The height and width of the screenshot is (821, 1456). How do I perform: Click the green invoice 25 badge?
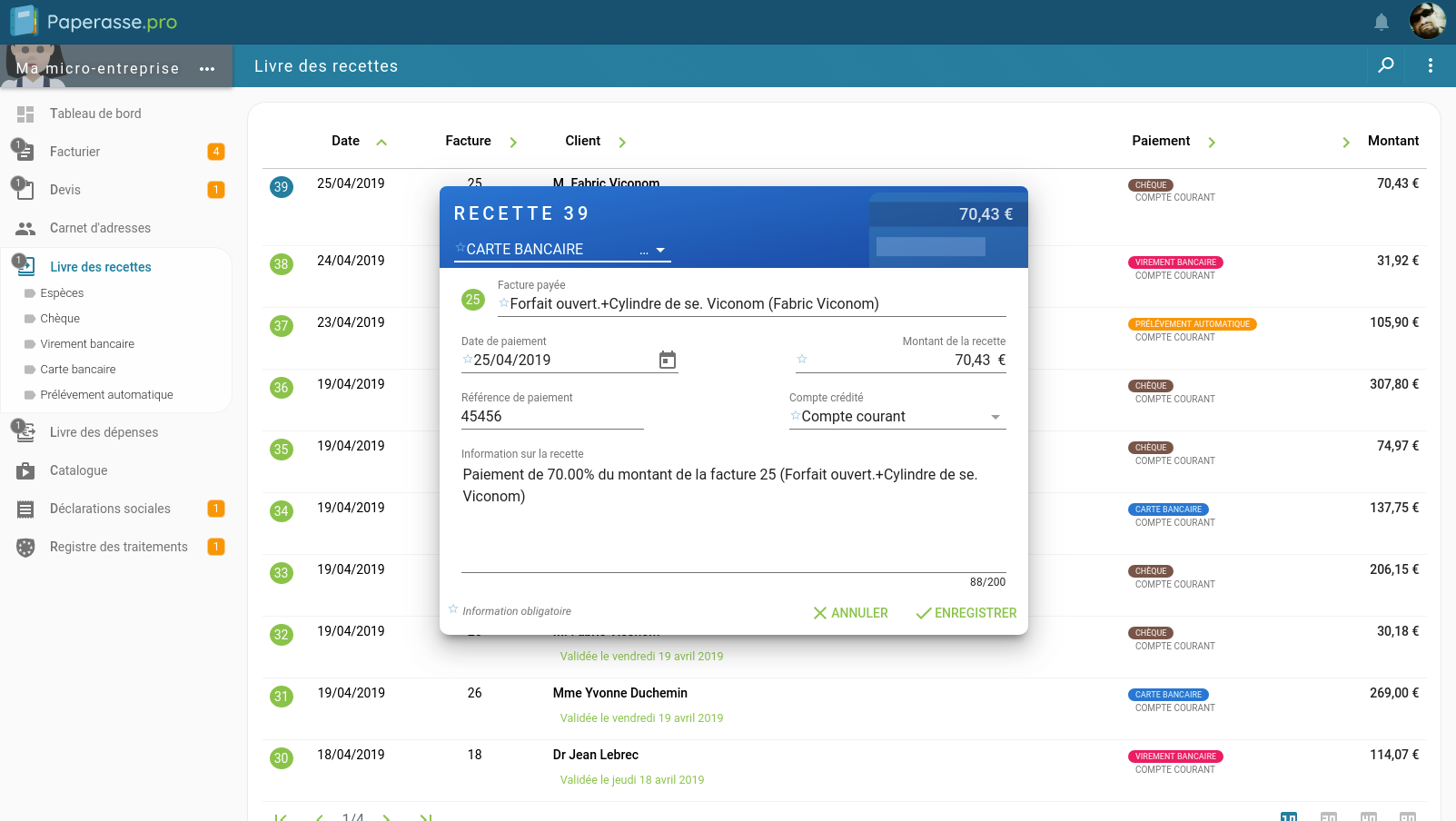(x=473, y=300)
